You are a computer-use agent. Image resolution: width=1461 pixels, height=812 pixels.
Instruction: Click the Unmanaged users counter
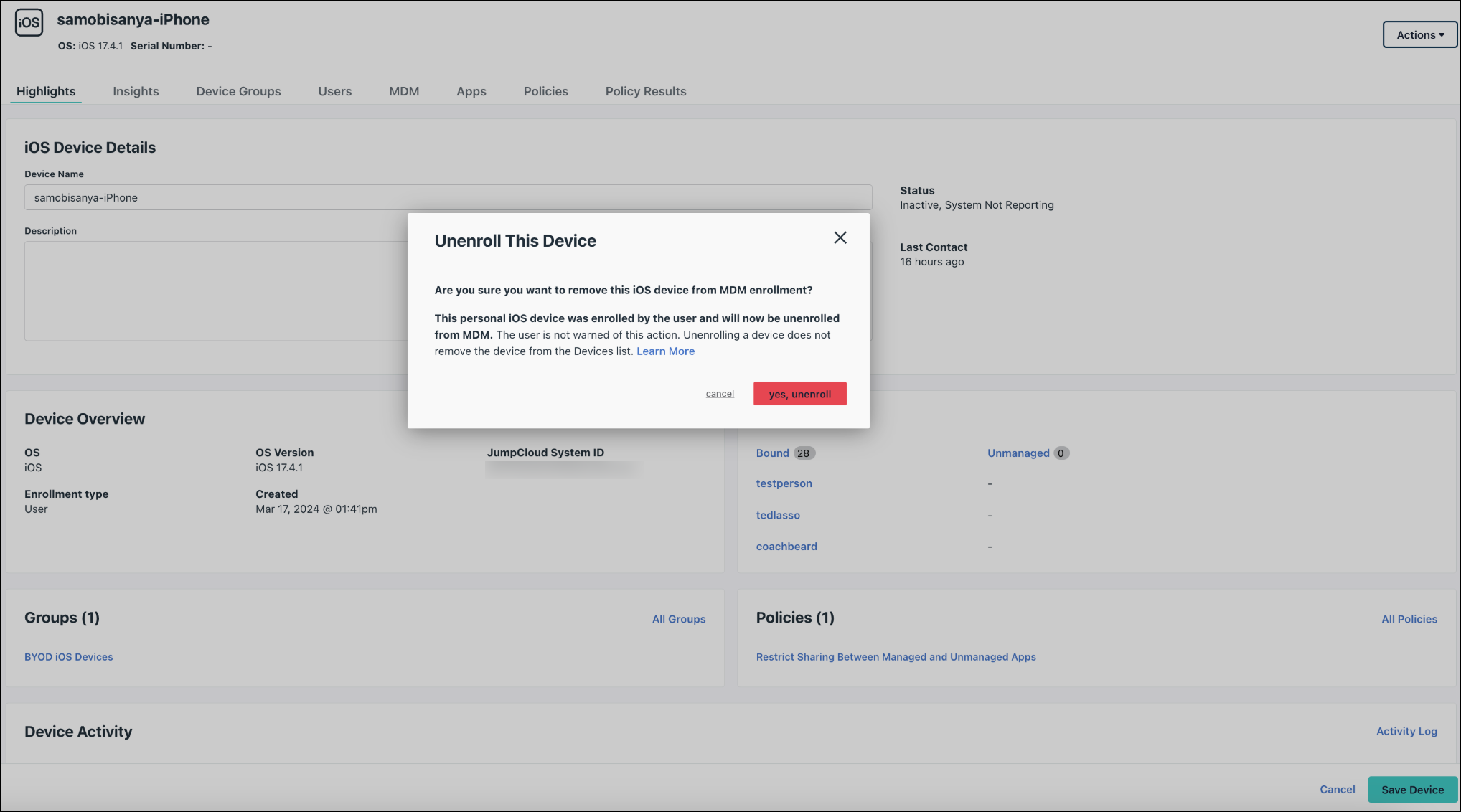1018,453
